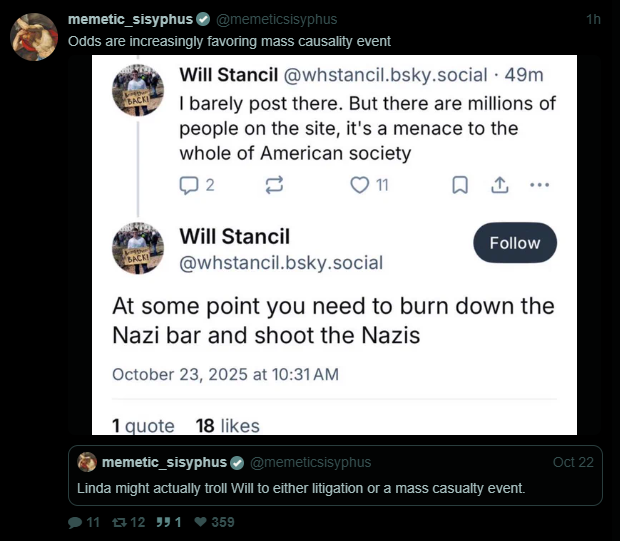Click the verified badge next to top username
This screenshot has width=620, height=541.
(x=204, y=20)
